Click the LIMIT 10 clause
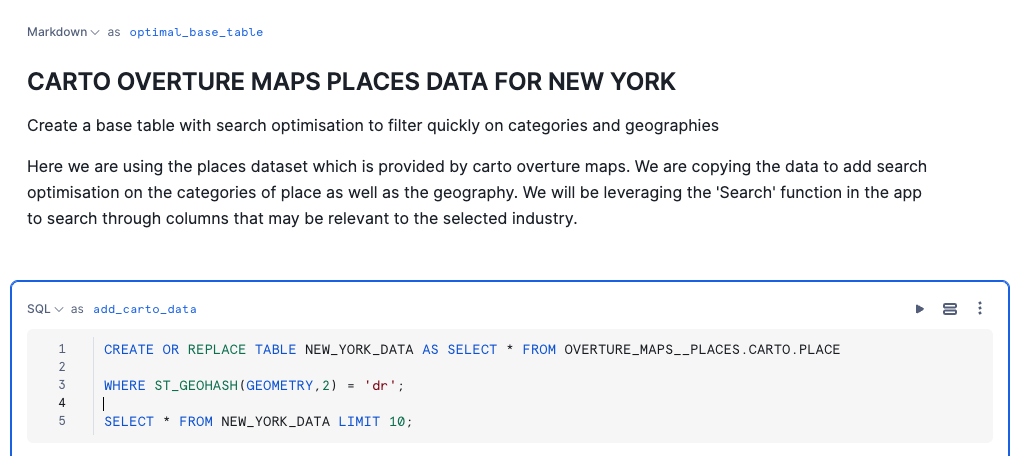 coord(376,421)
